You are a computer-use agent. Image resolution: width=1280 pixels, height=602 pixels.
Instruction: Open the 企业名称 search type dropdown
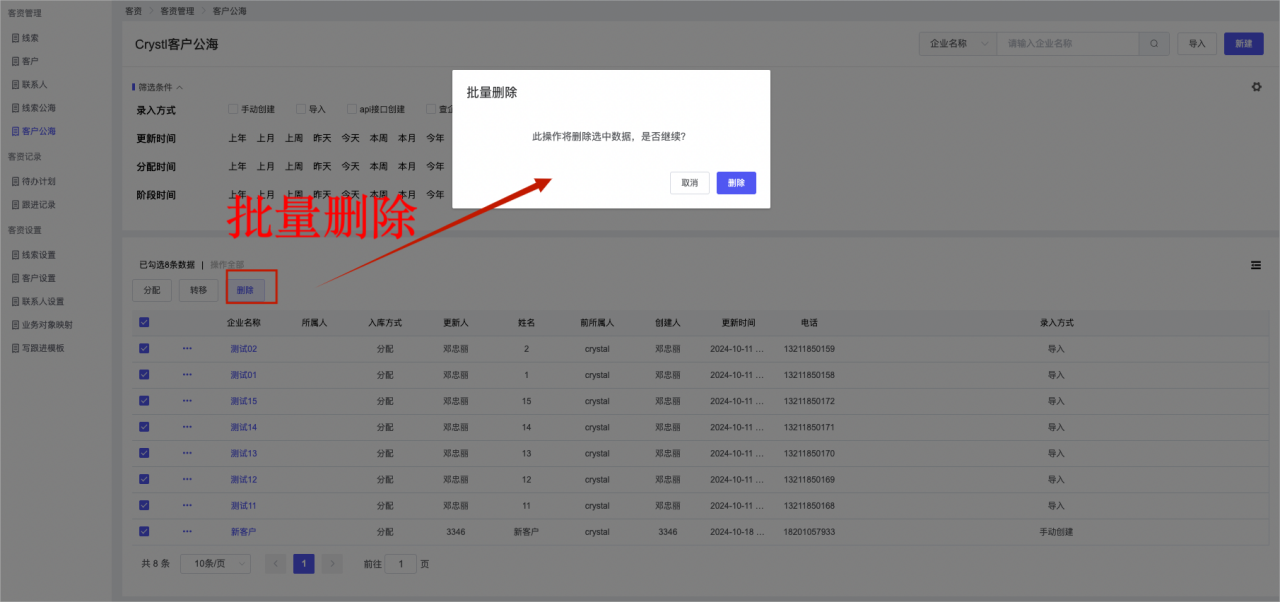[x=958, y=44]
